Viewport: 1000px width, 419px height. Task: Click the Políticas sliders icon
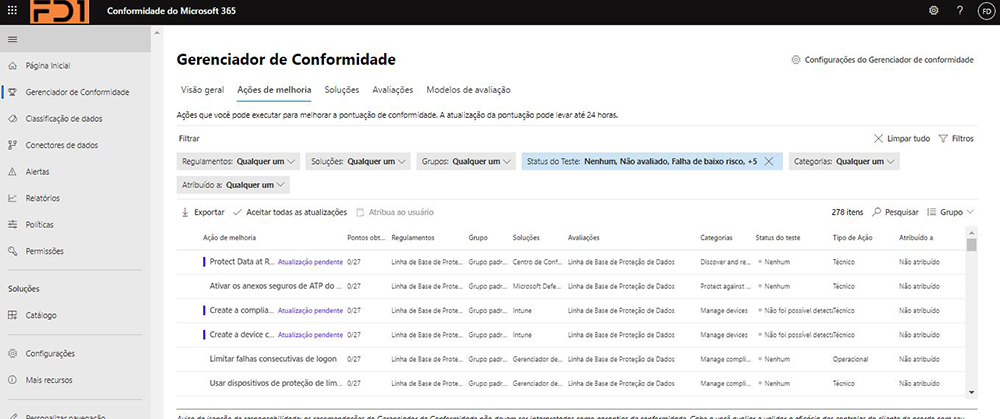[12, 224]
